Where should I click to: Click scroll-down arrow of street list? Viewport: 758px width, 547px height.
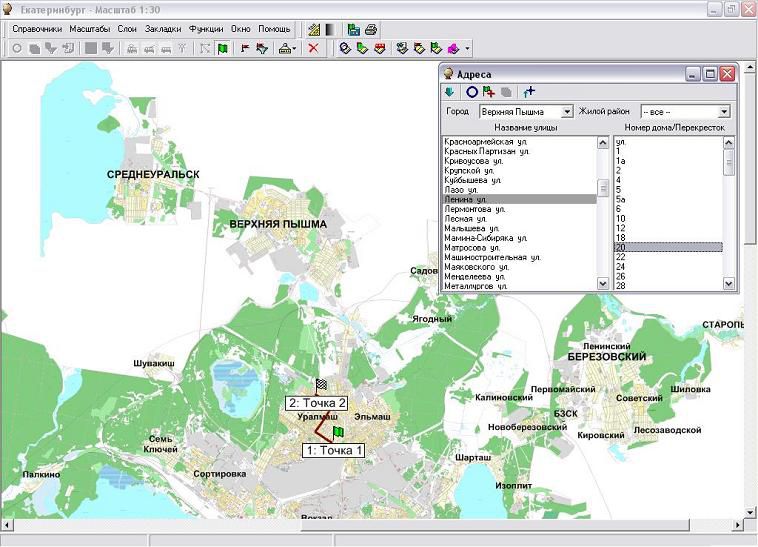click(x=603, y=284)
